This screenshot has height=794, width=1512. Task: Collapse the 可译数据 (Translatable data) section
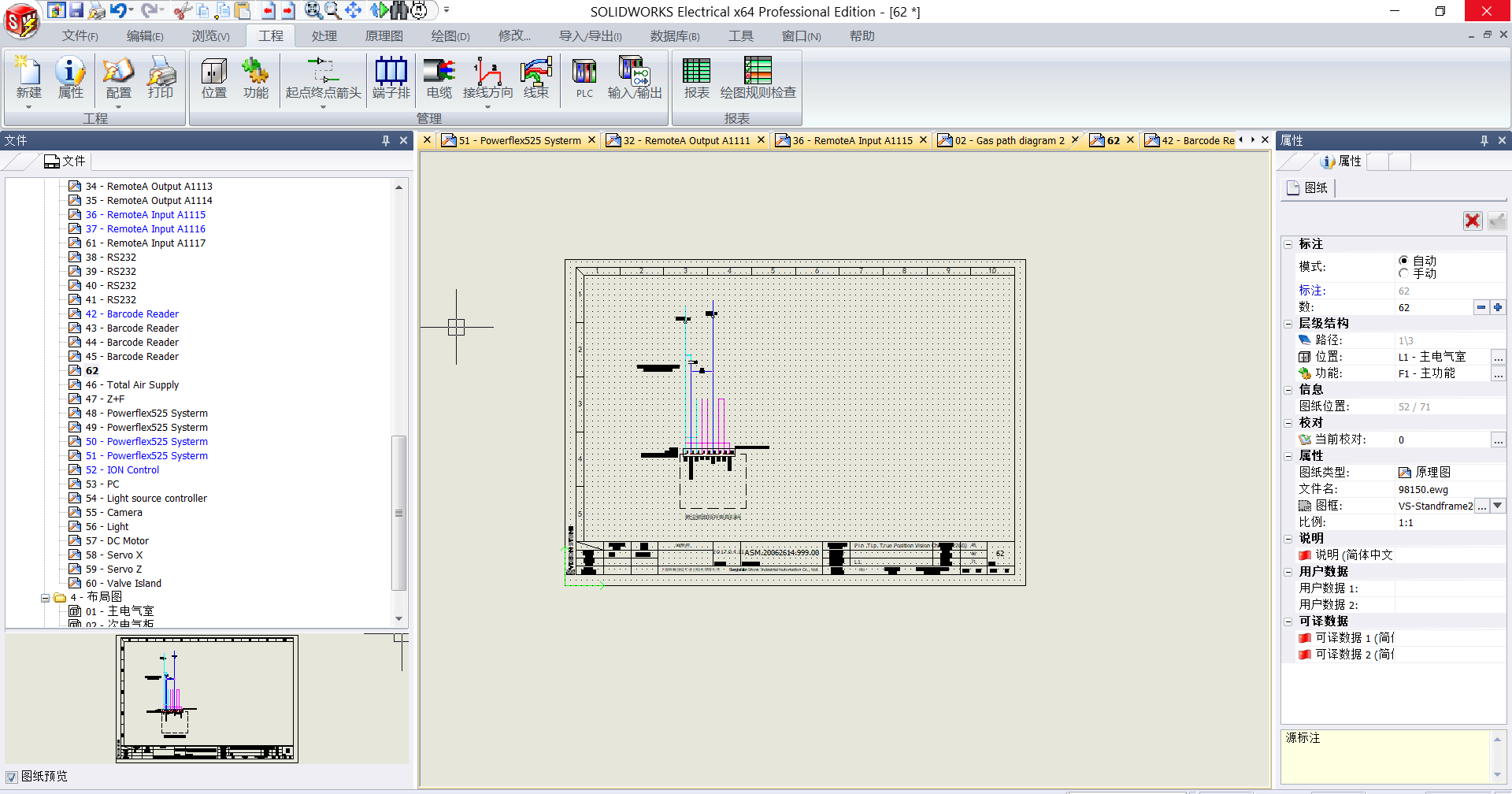point(1288,621)
